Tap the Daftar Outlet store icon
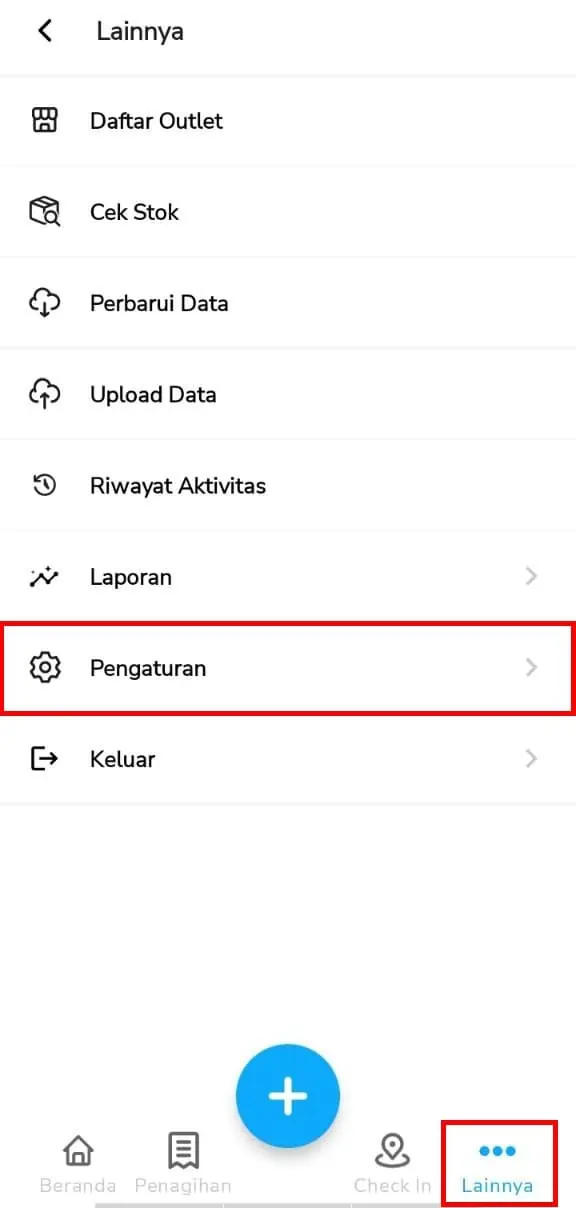Screen dimensions: 576x1208 click(x=44, y=121)
